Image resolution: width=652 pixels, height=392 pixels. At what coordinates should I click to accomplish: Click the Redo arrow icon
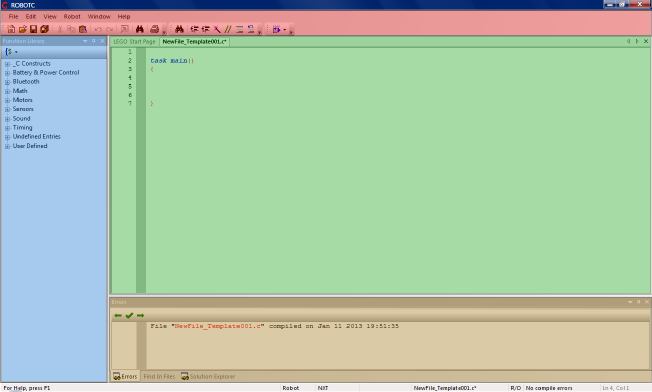point(109,29)
